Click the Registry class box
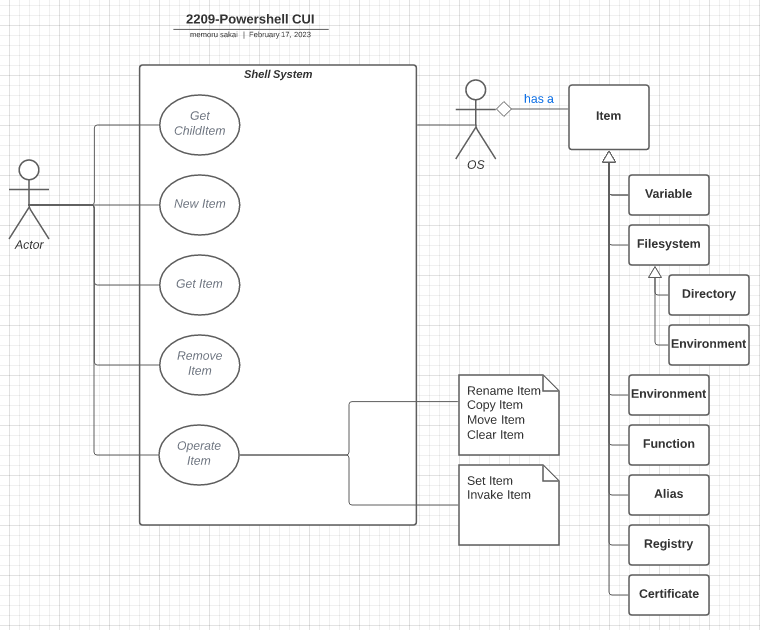The image size is (760, 630). 669,545
